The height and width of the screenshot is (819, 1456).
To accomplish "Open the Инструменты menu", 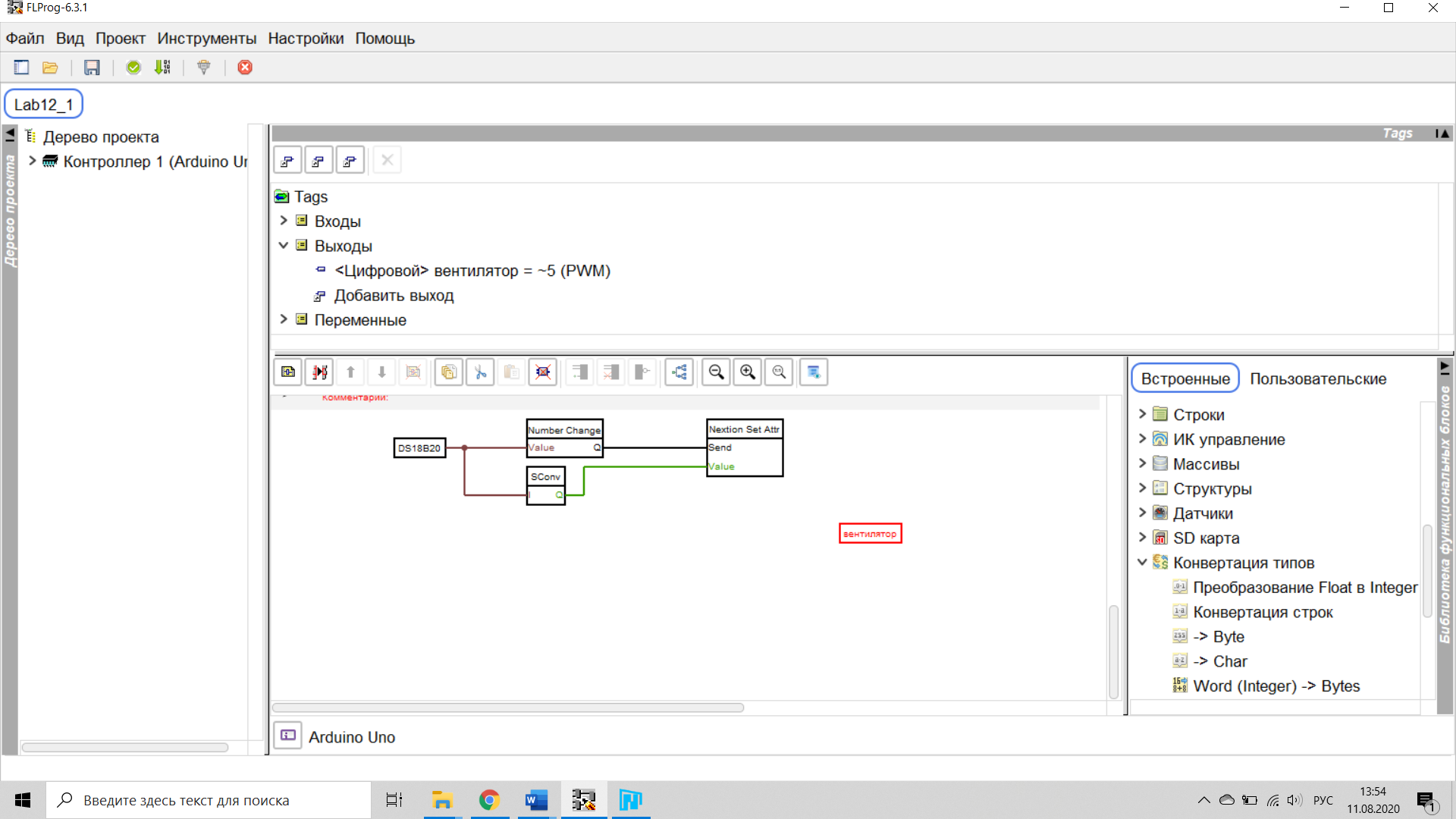I will pos(206,39).
